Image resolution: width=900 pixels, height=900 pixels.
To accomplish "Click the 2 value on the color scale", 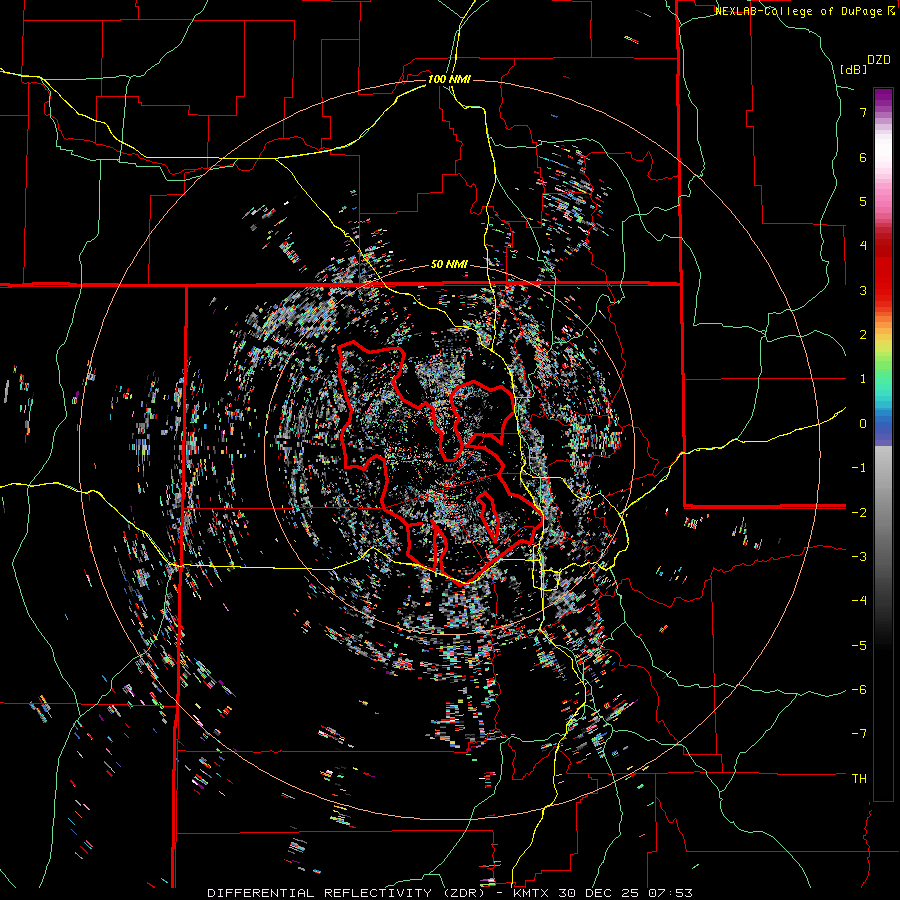I will pyautogui.click(x=863, y=335).
